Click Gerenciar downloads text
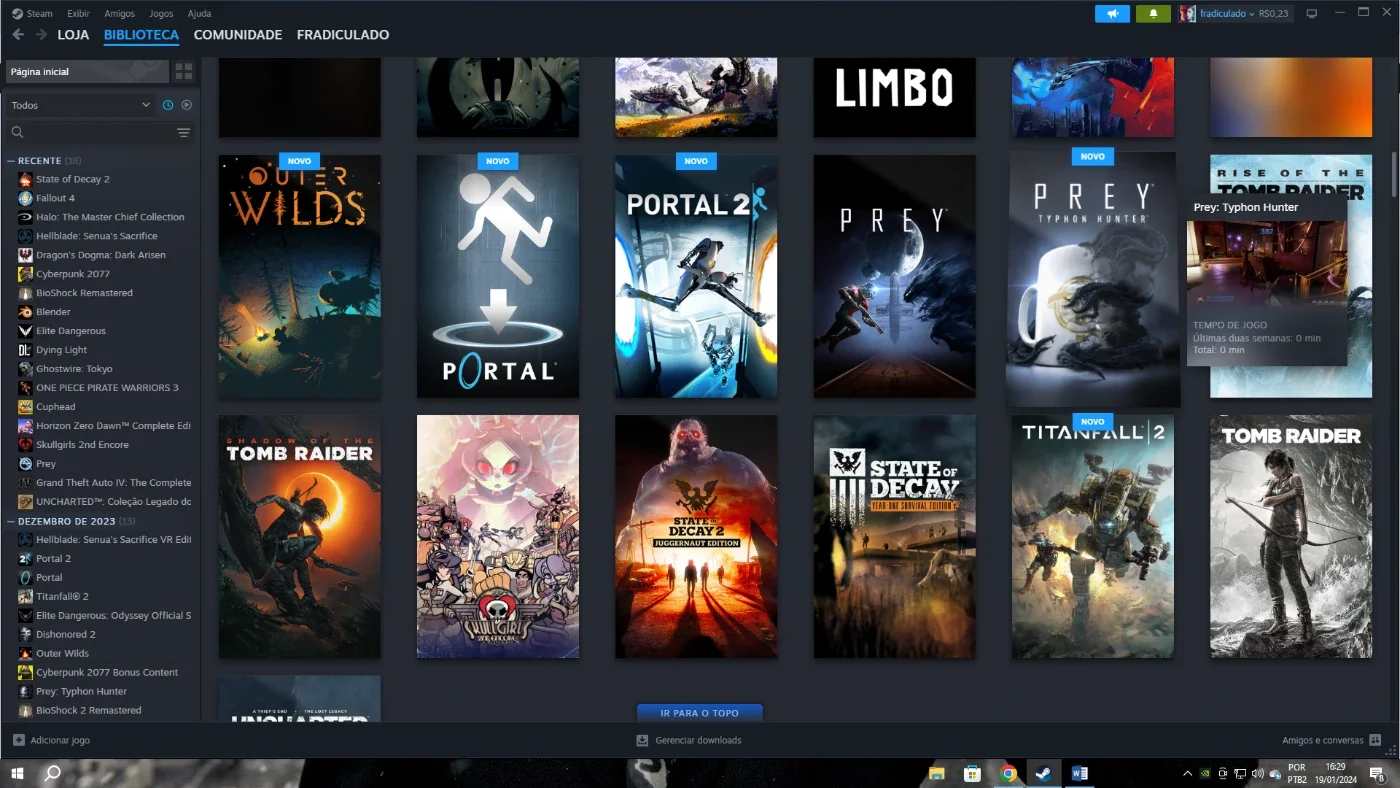The height and width of the screenshot is (788, 1400). (x=698, y=740)
